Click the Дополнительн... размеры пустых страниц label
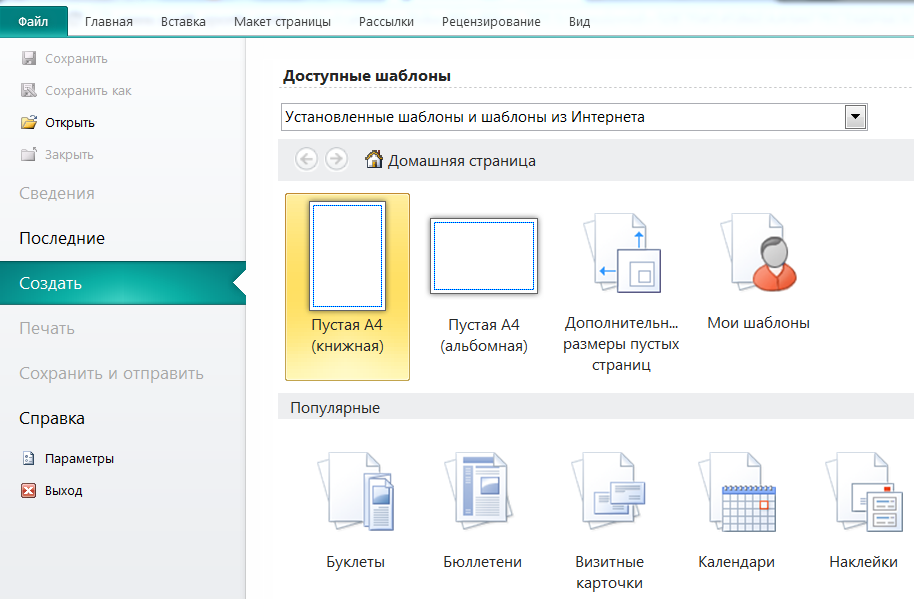This screenshot has width=914, height=599. (x=621, y=343)
